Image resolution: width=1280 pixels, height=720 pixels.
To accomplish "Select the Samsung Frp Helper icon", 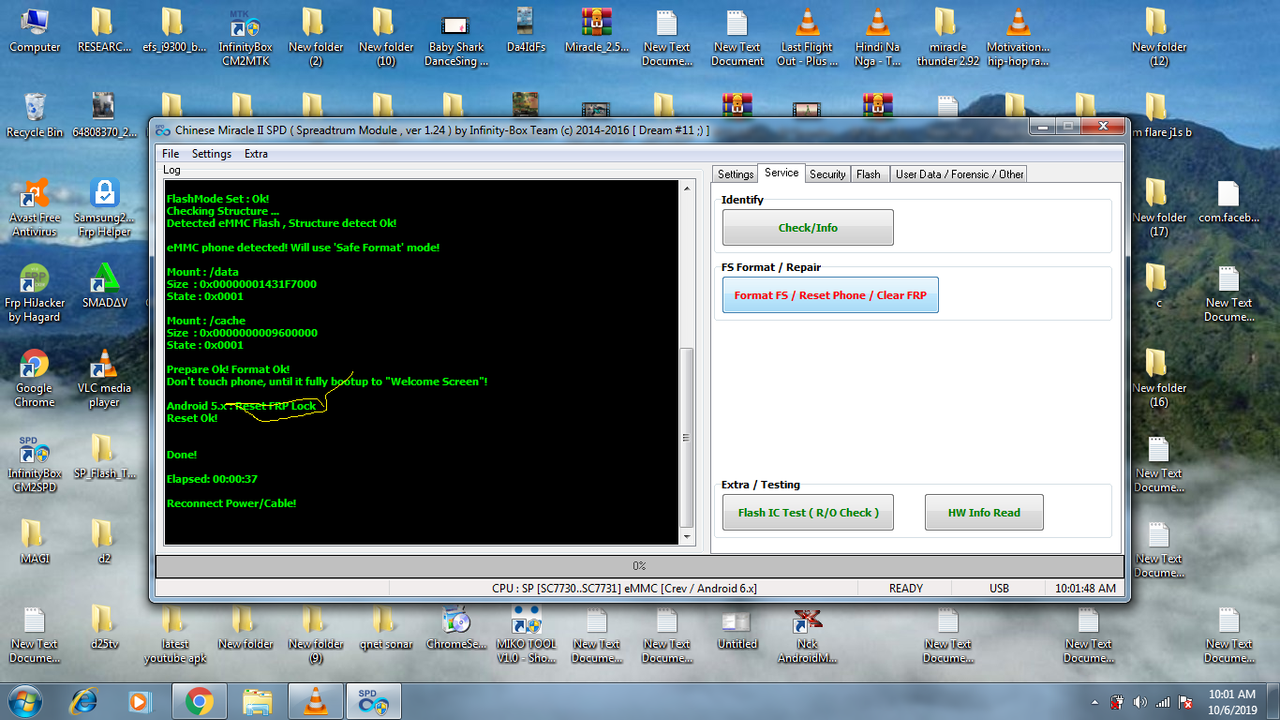I will [104, 207].
